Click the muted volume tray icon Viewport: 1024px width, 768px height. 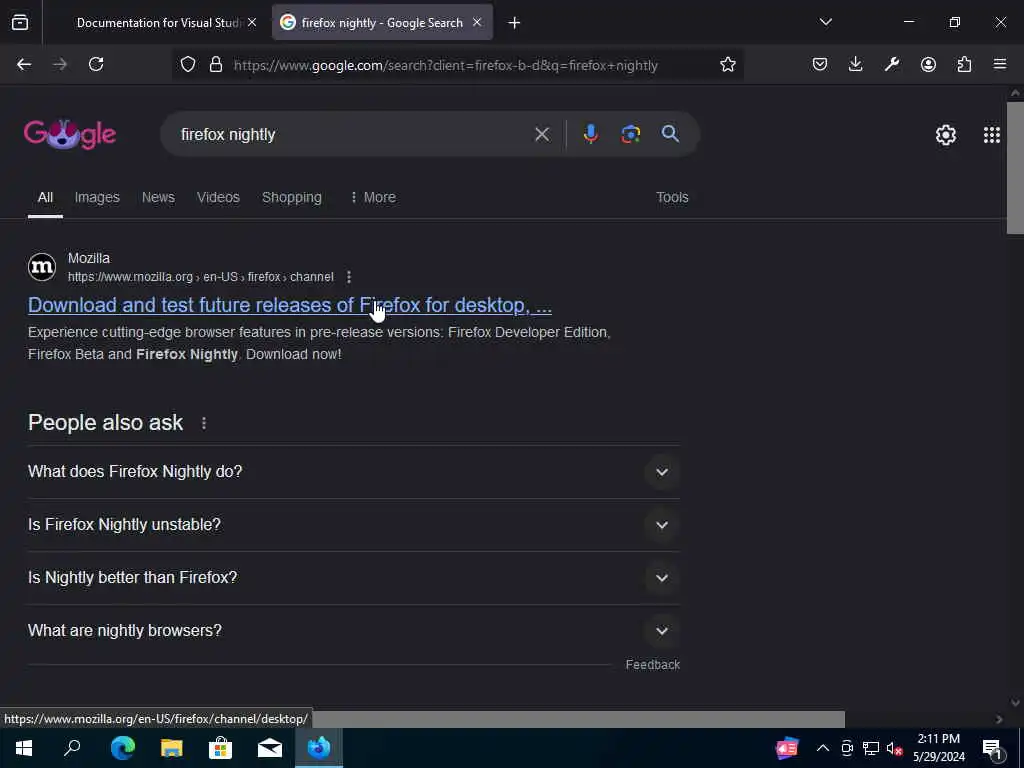pyautogui.click(x=894, y=748)
